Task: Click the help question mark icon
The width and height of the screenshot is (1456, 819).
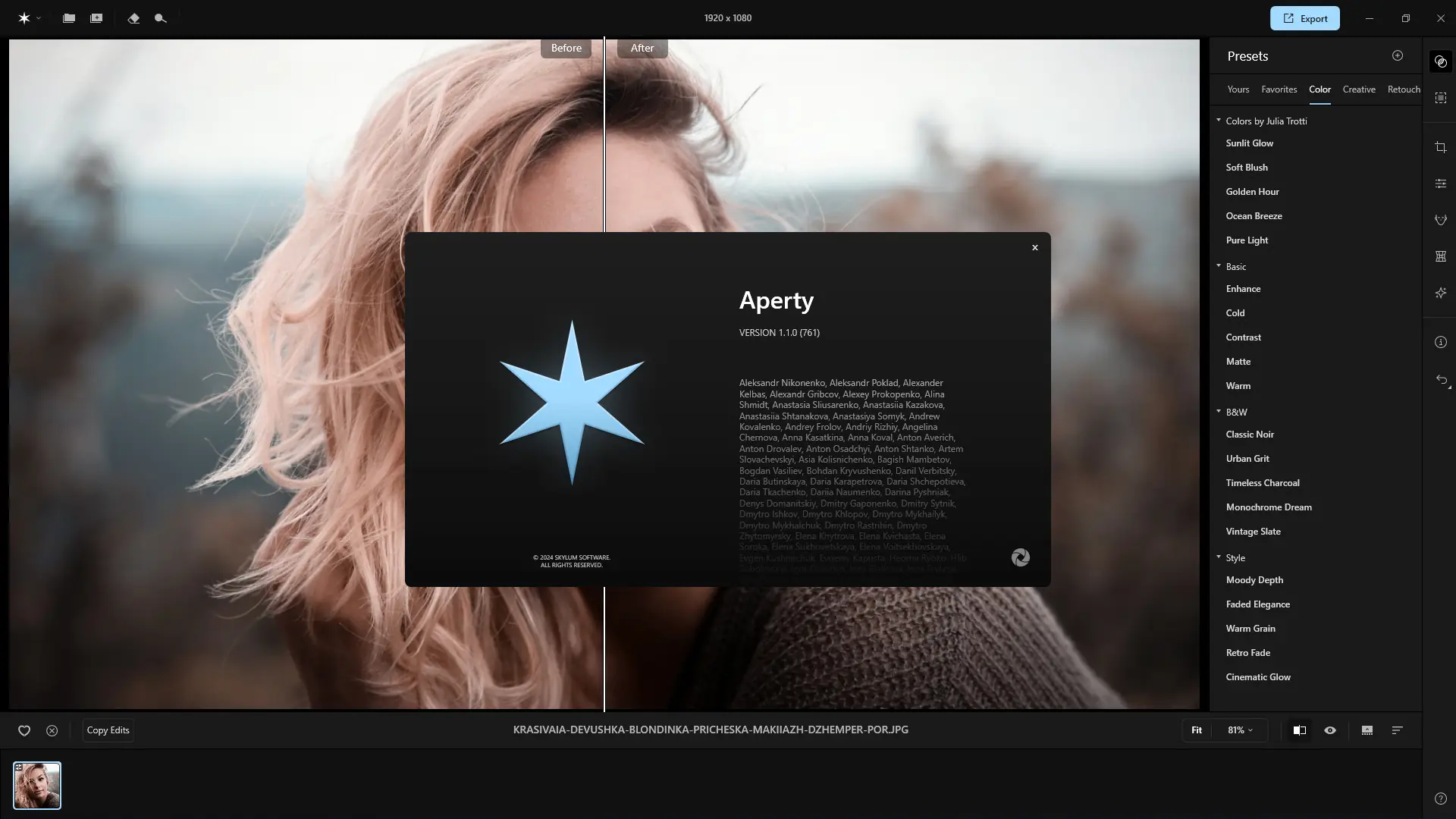Action: (x=1441, y=799)
